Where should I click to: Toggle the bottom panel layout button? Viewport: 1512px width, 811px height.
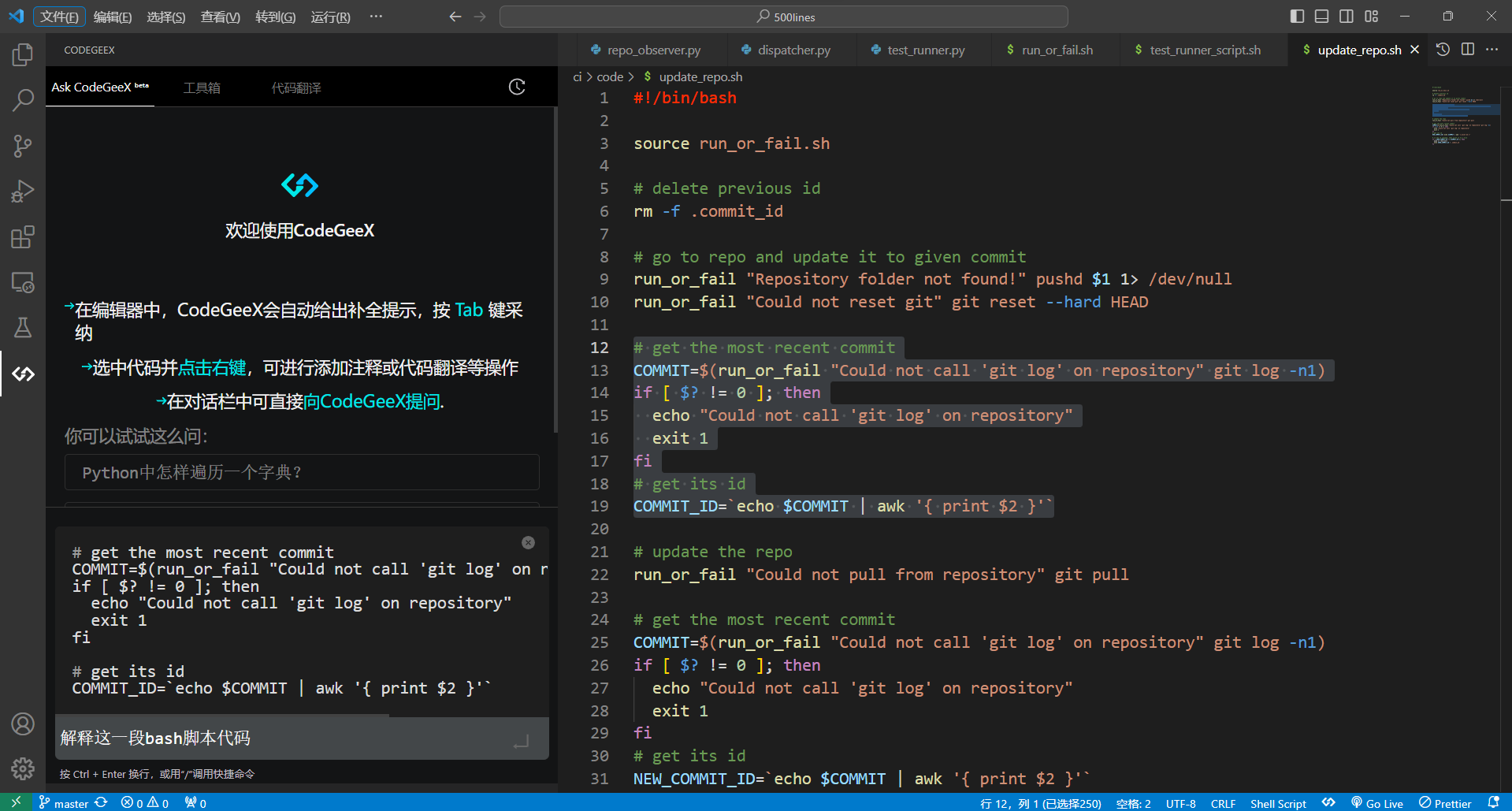coord(1322,17)
